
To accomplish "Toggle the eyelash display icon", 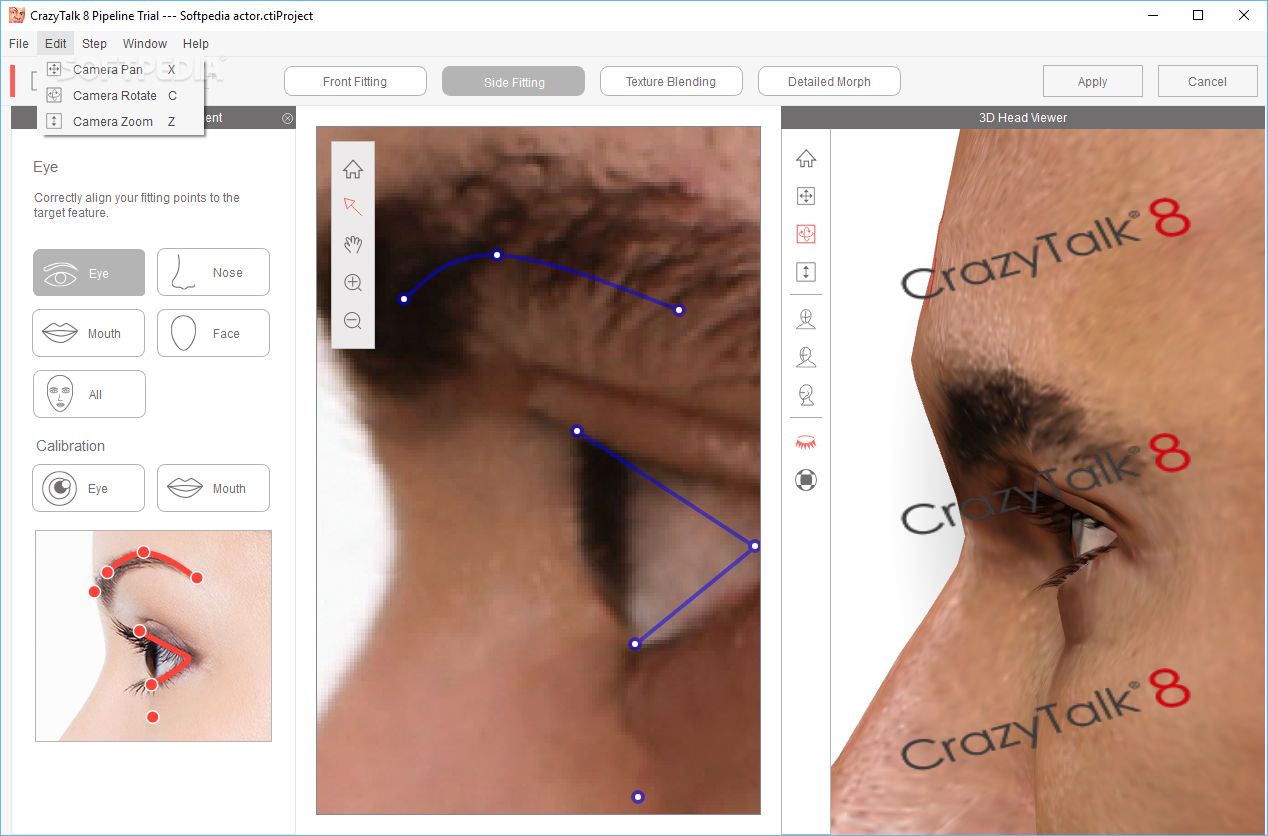I will coord(806,442).
